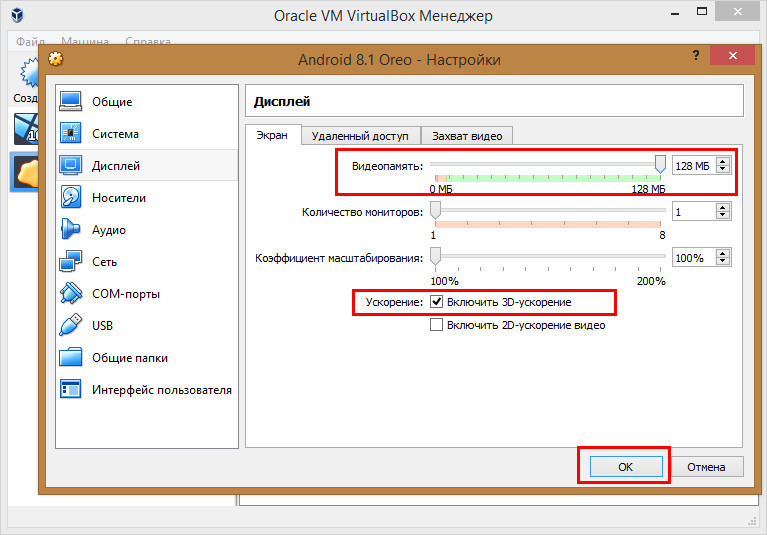Switch to the Экран tab
The height and width of the screenshot is (535, 767).
tap(272, 135)
